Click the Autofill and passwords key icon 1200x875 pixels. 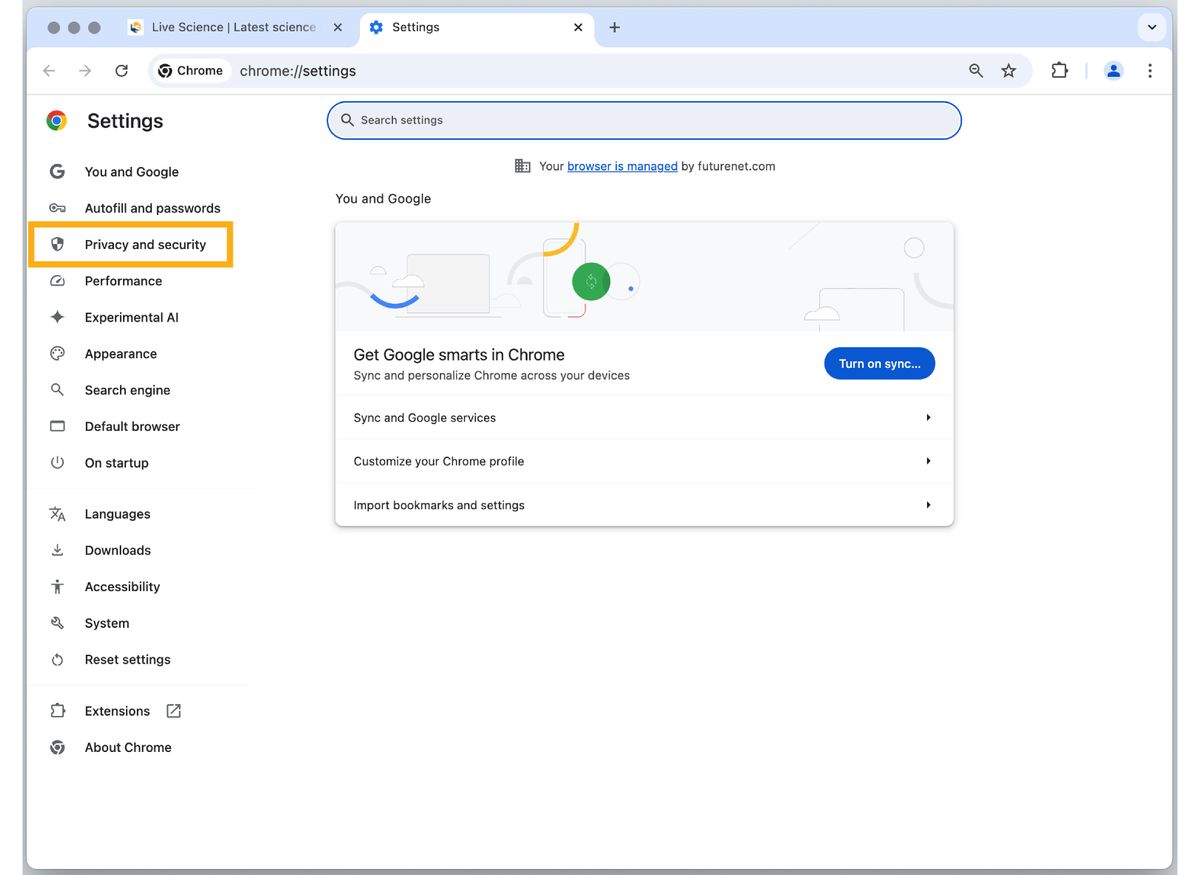[57, 208]
